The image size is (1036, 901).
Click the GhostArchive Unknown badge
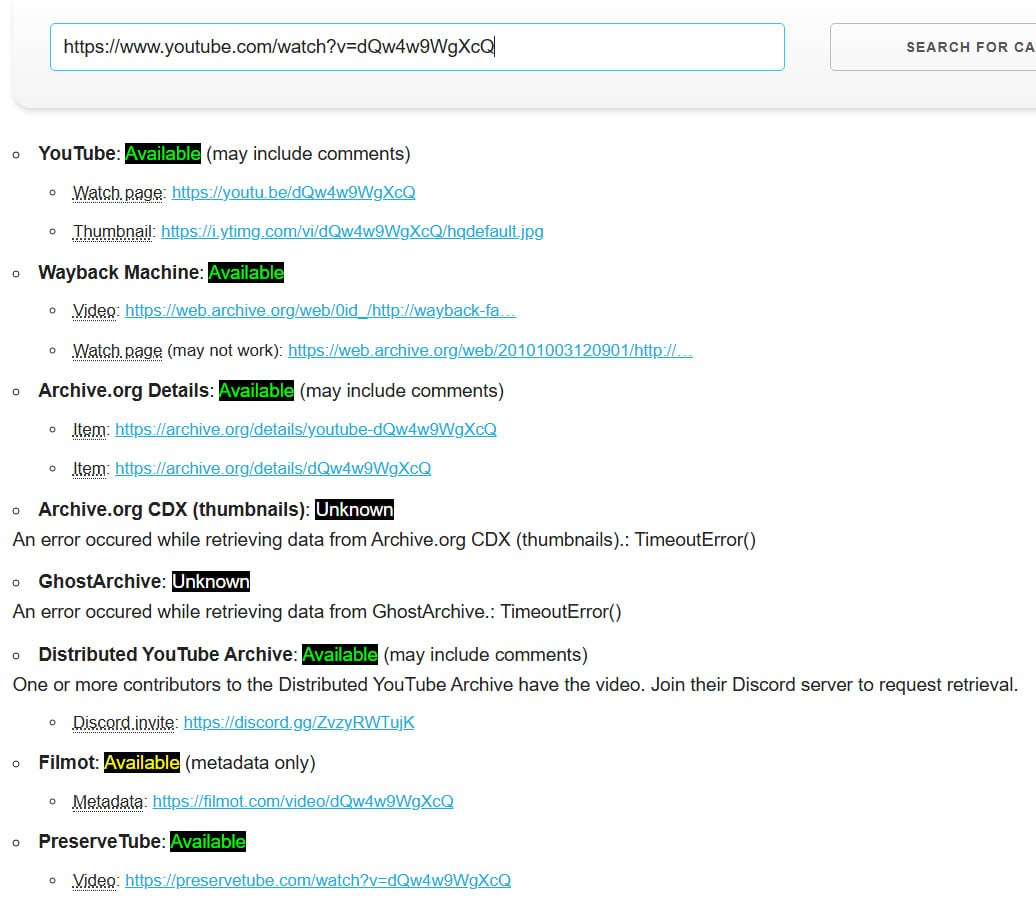[211, 581]
